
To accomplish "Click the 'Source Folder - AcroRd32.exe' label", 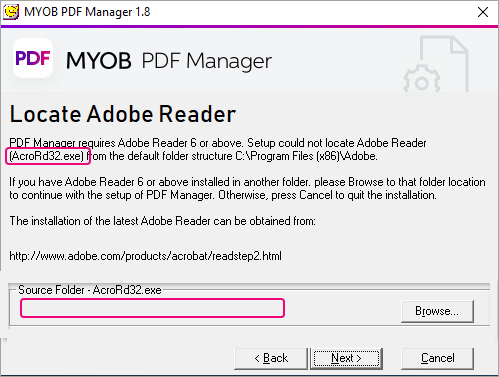I will point(90,290).
